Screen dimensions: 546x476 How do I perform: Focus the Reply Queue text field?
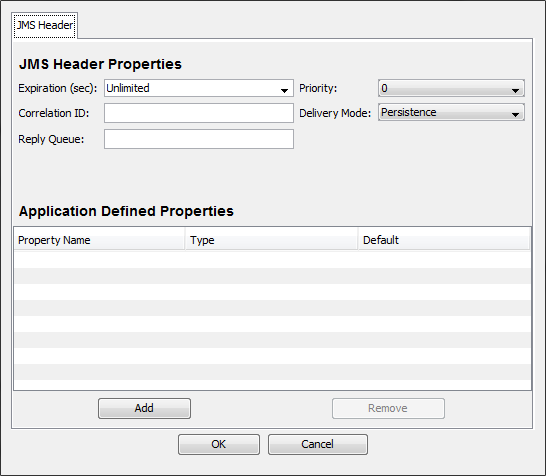pyautogui.click(x=199, y=139)
